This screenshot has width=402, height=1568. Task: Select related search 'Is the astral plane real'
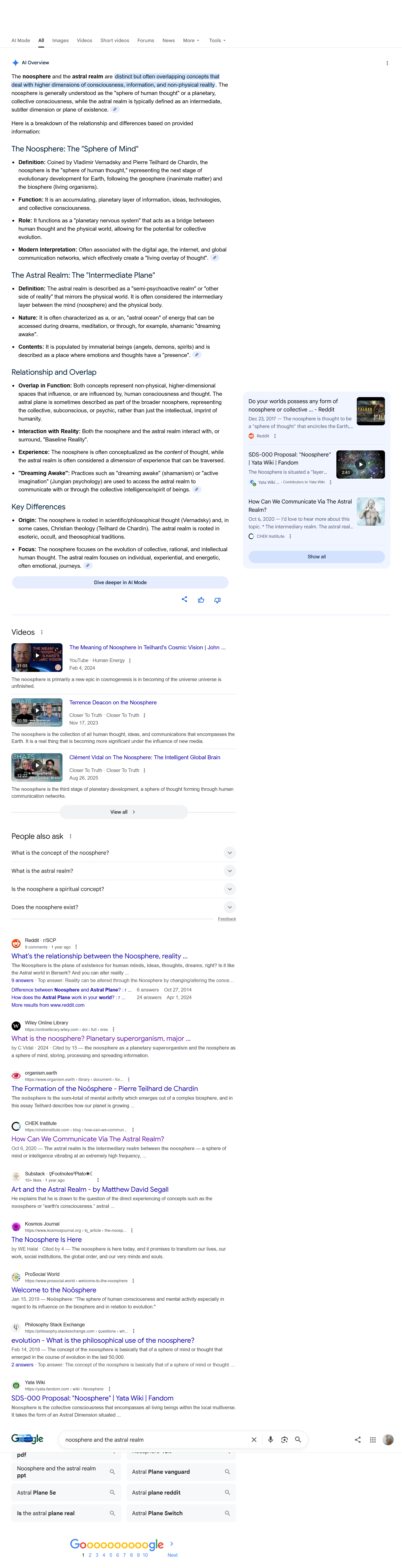point(66,1513)
